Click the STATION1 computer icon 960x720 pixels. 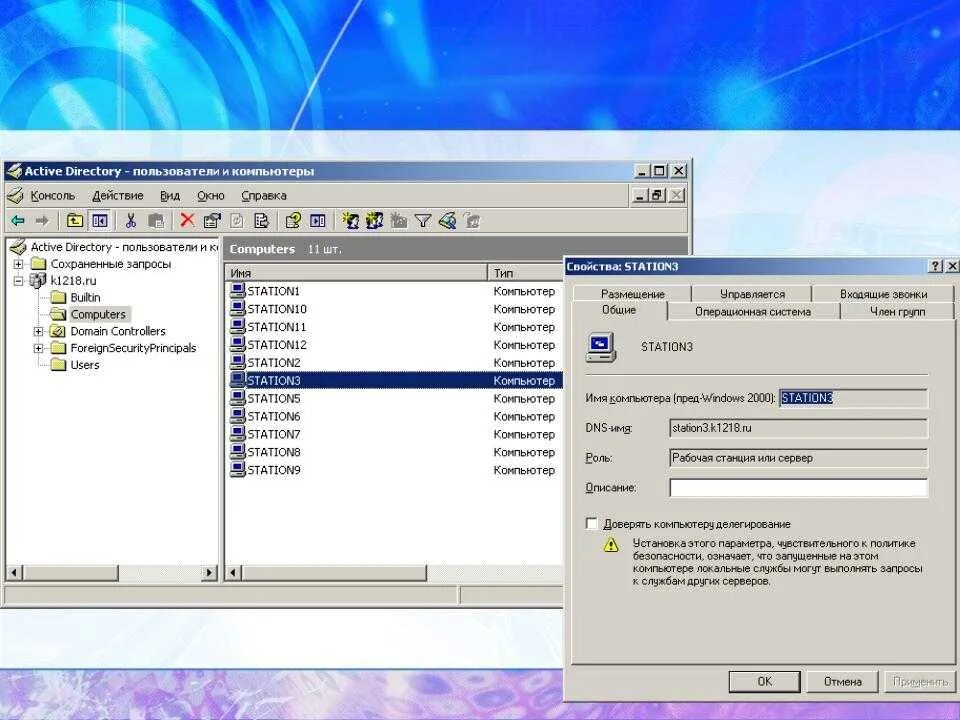pos(238,291)
